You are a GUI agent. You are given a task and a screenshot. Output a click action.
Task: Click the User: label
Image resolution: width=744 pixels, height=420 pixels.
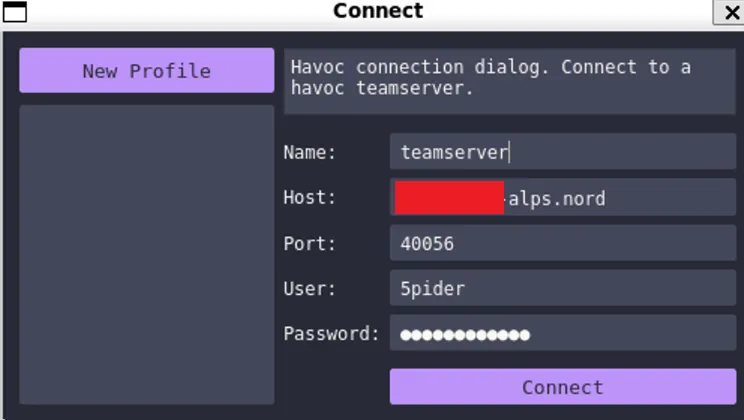coord(309,289)
